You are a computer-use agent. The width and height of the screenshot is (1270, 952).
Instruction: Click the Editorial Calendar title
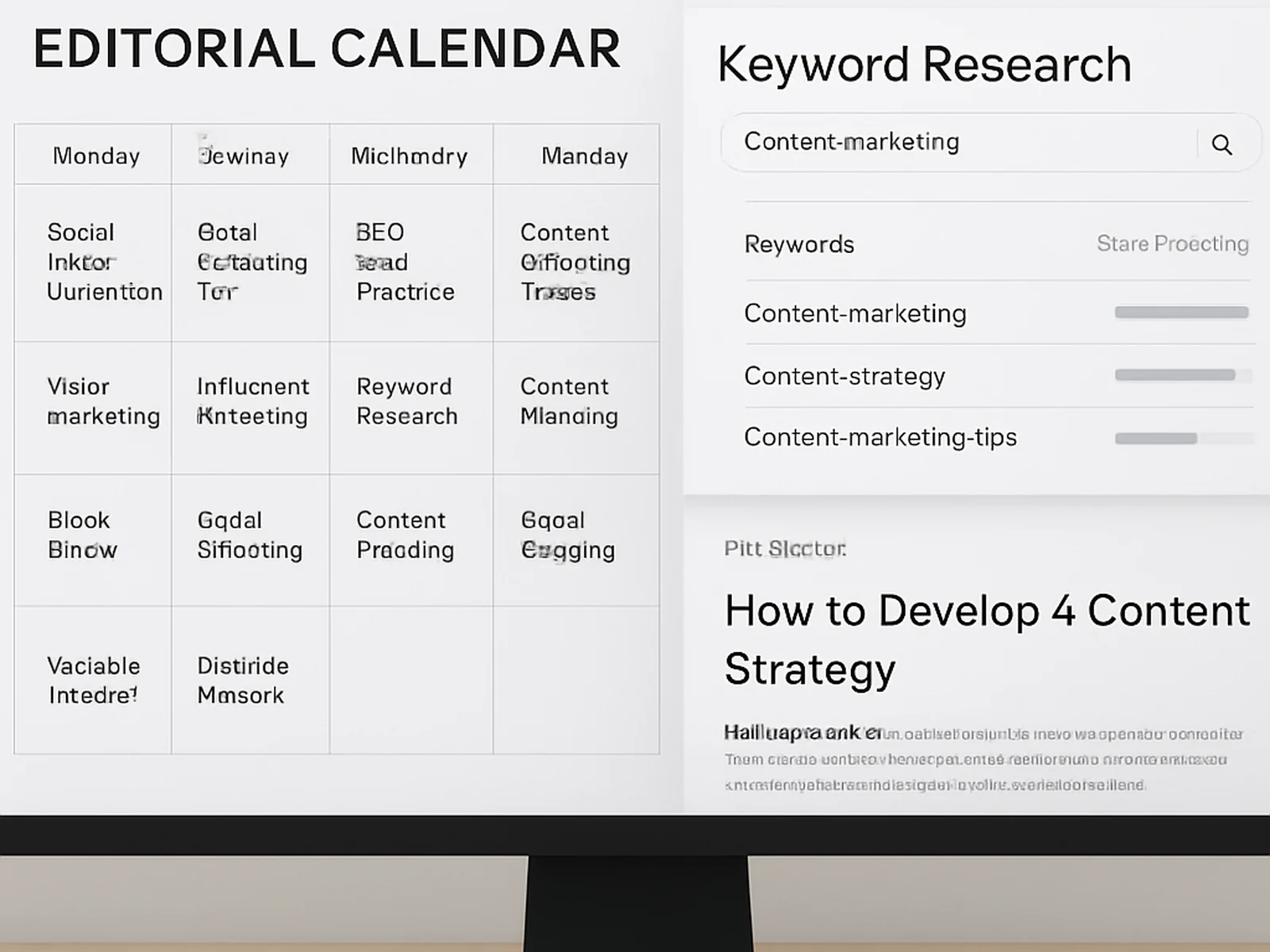pos(326,49)
